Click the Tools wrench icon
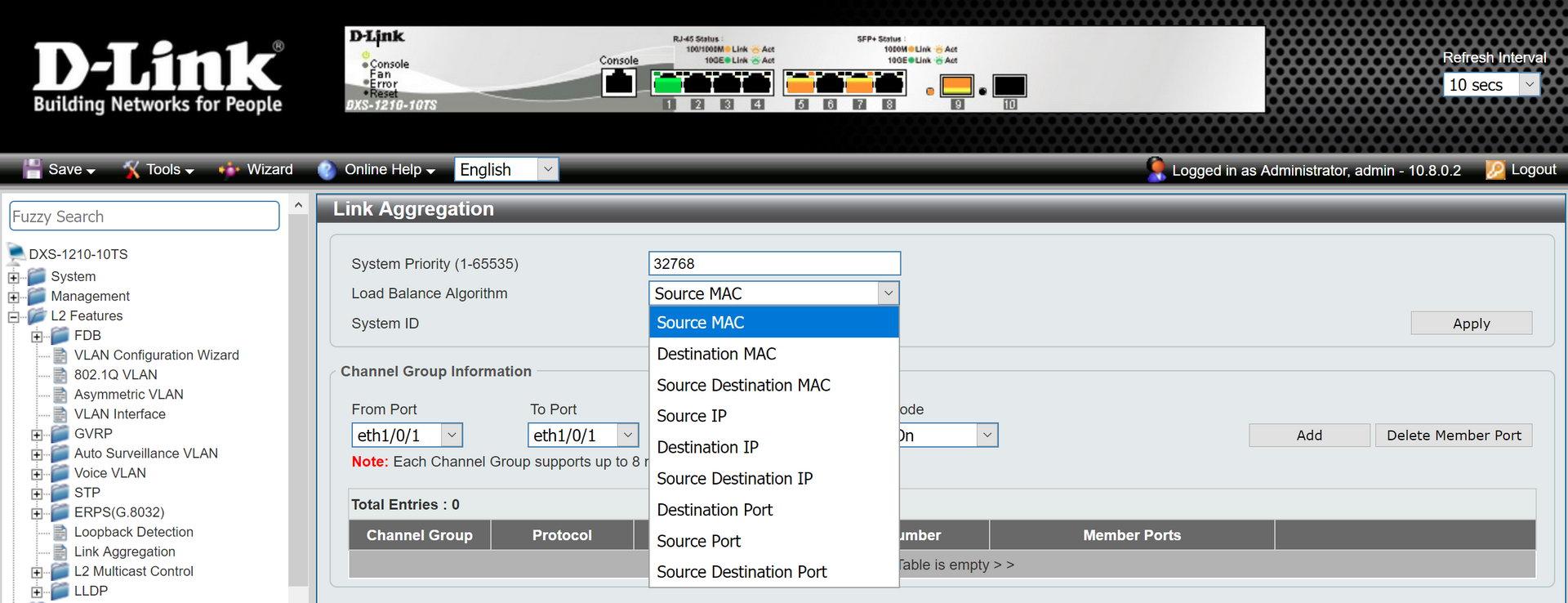1568x603 pixels. point(131,169)
